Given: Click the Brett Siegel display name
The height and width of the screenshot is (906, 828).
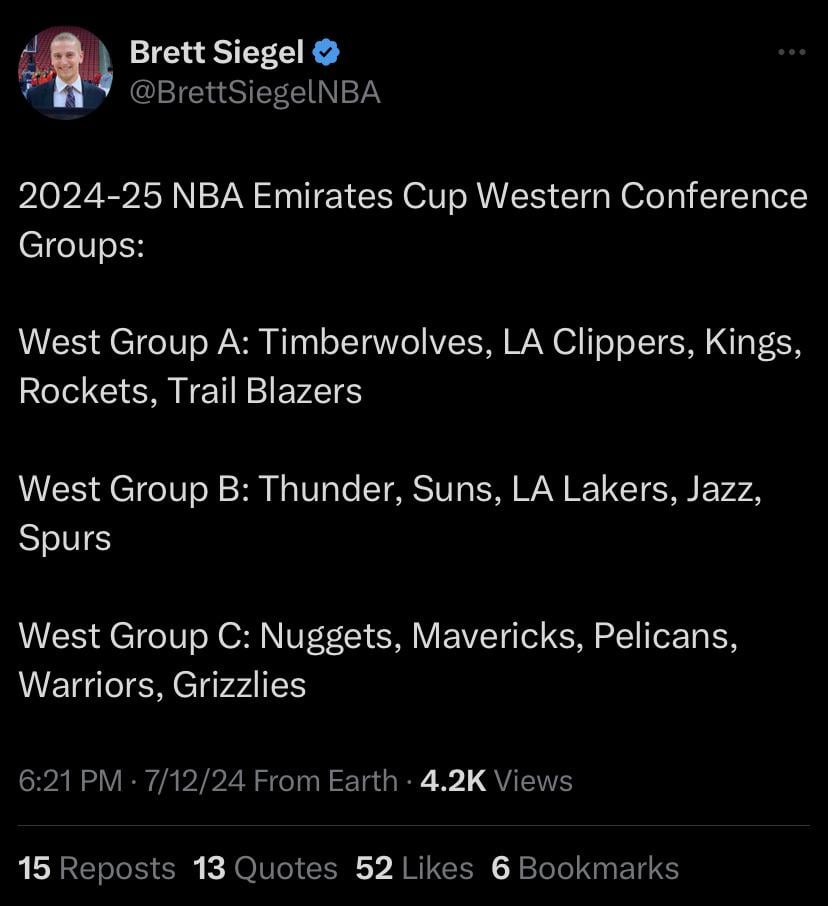Looking at the screenshot, I should tap(217, 52).
